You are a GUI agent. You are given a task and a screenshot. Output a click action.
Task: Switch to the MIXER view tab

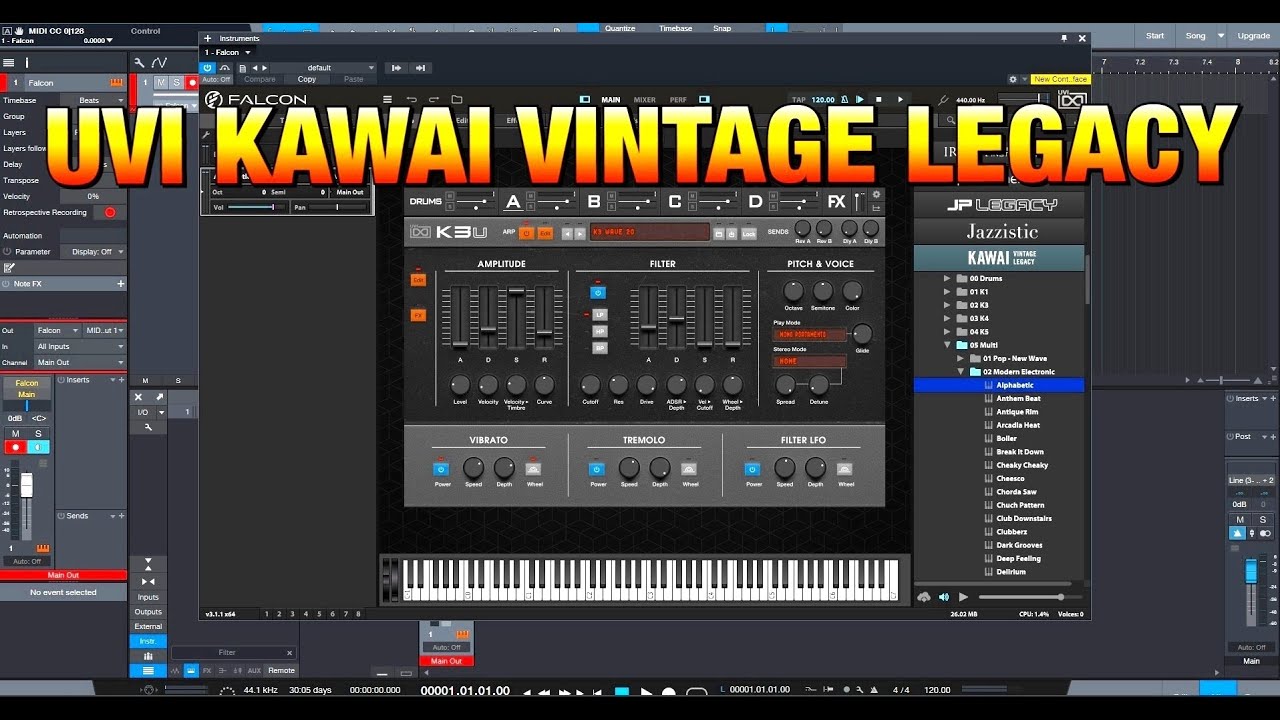point(644,100)
